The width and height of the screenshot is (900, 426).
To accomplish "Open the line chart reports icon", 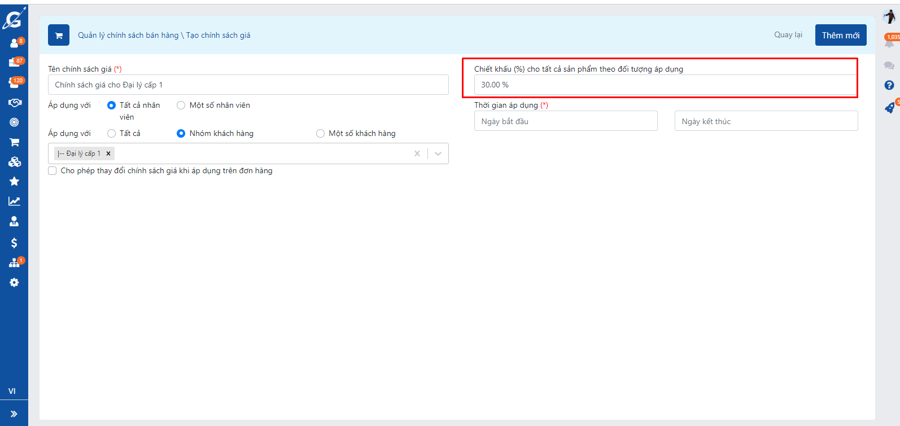I will click(14, 201).
